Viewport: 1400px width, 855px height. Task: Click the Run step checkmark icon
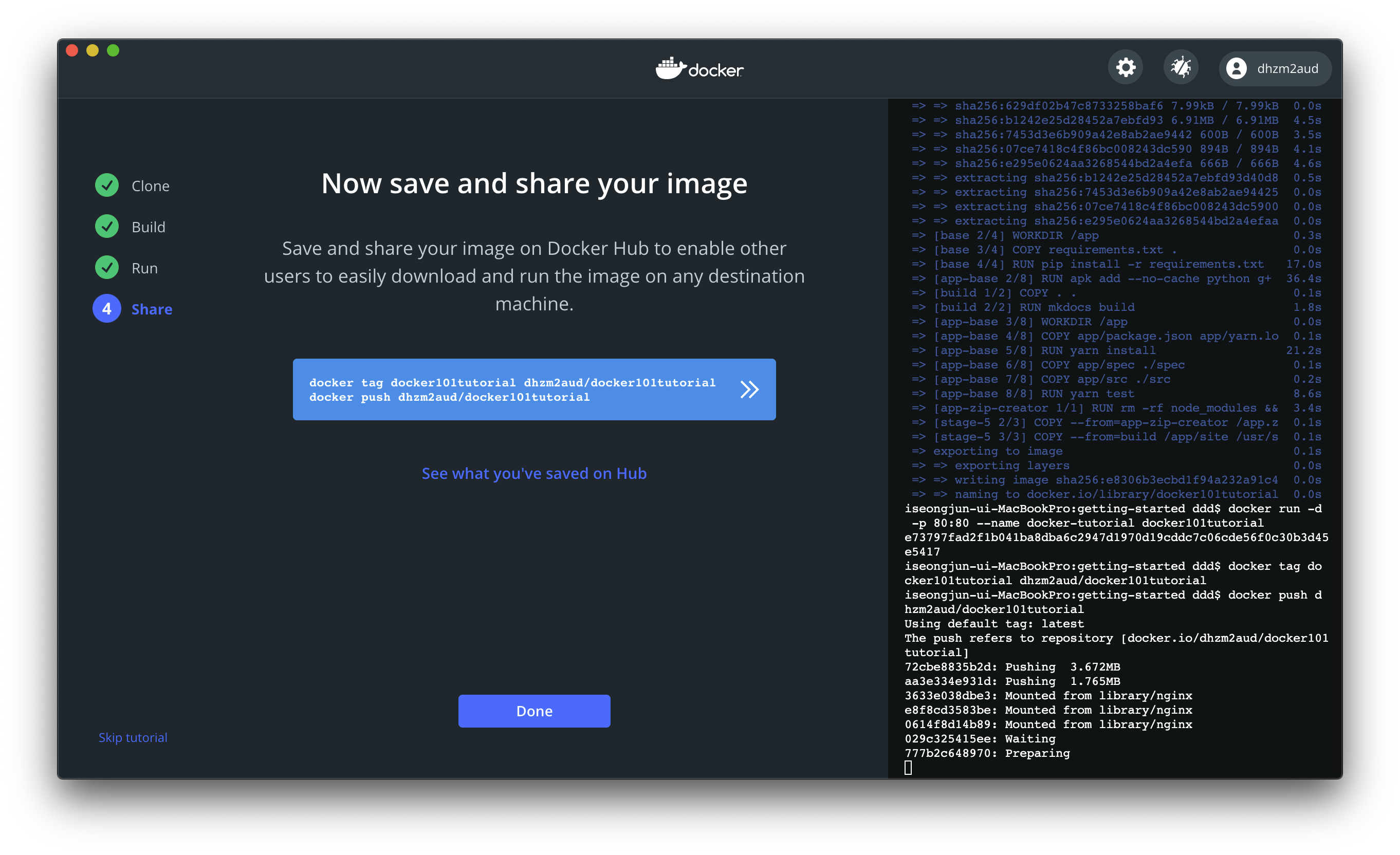pos(108,268)
